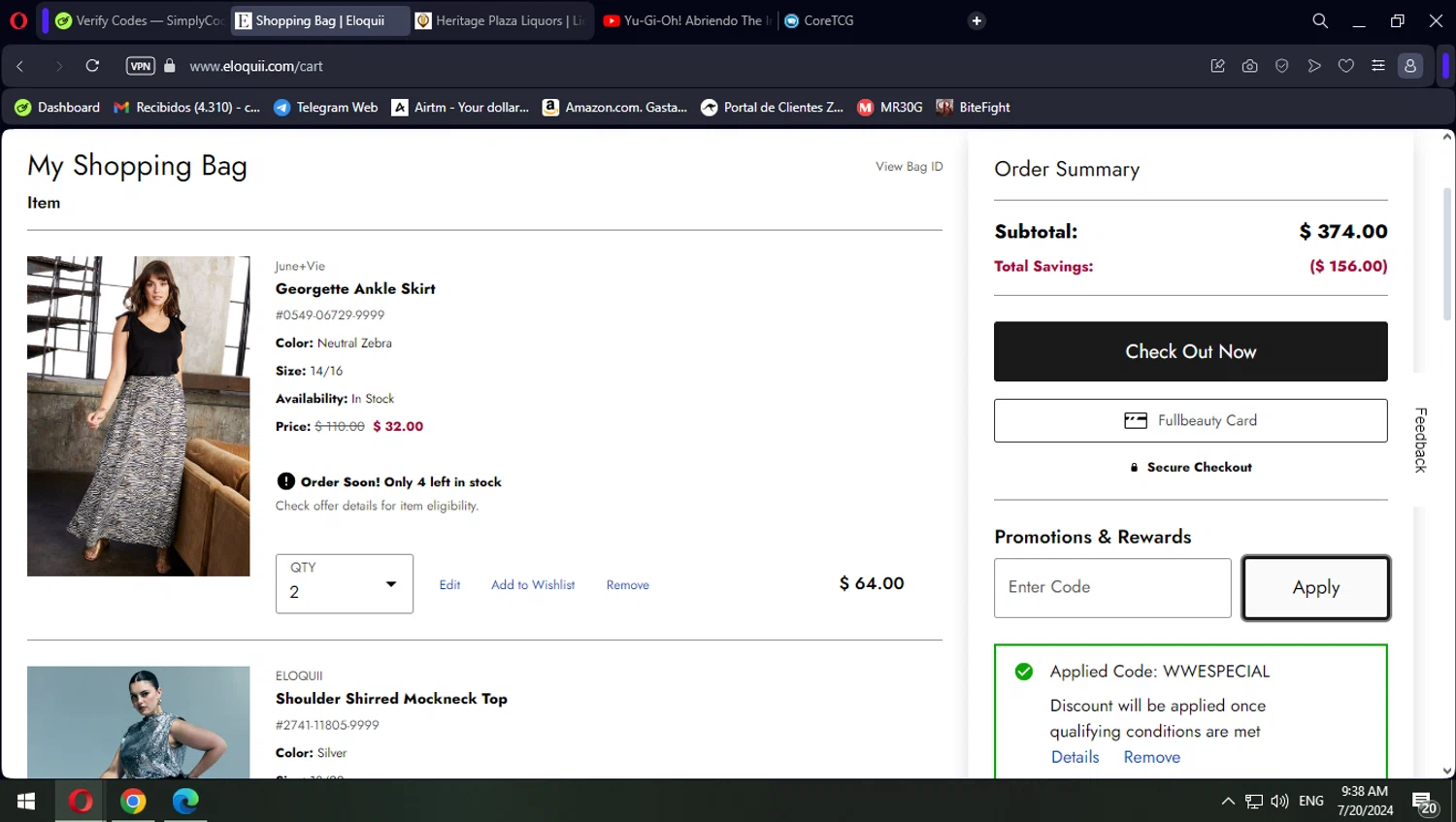Click View Bag ID link
Screen dimensions: 1456x822
point(909,167)
